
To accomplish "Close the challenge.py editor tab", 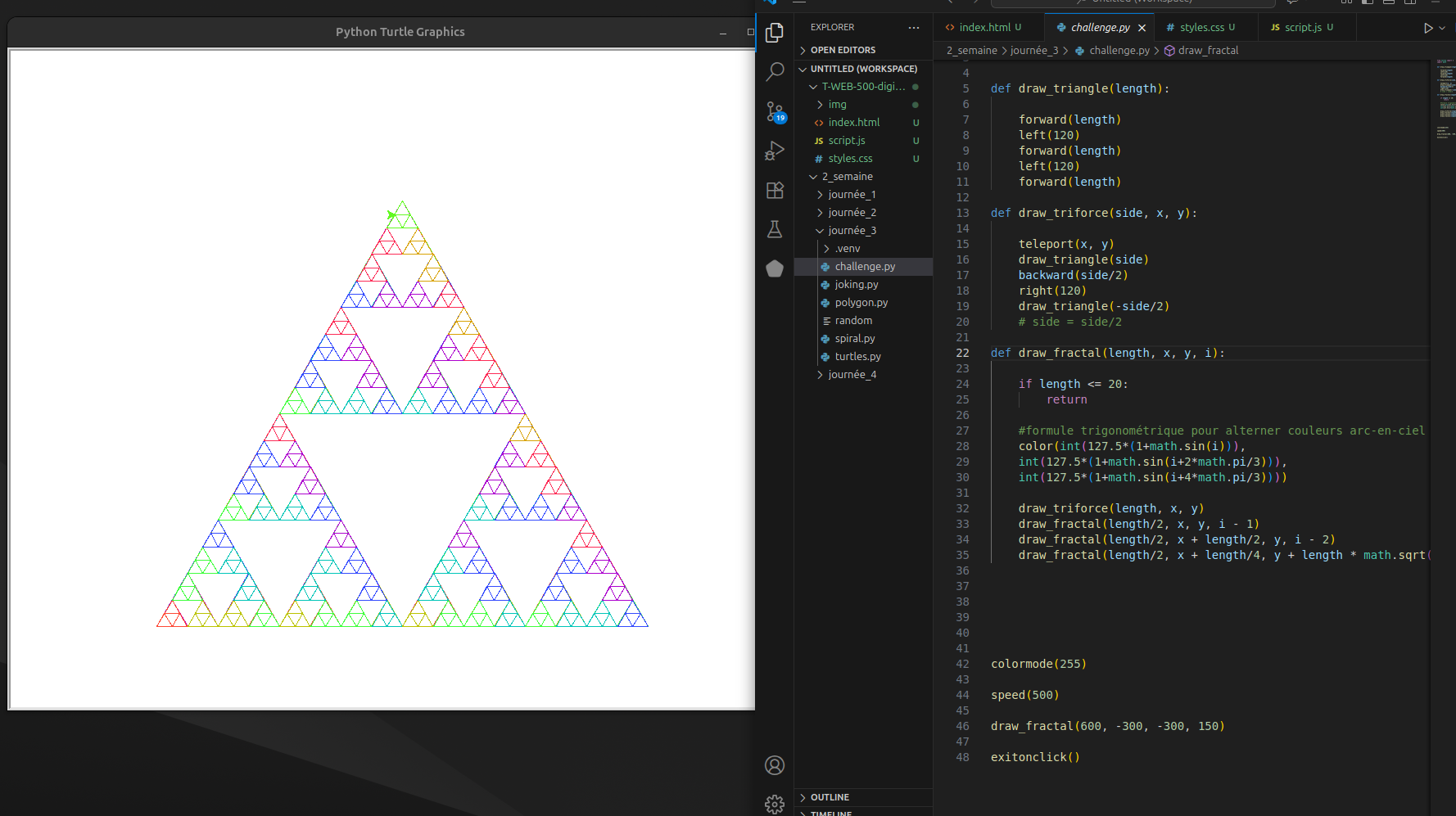I will pos(1142,28).
